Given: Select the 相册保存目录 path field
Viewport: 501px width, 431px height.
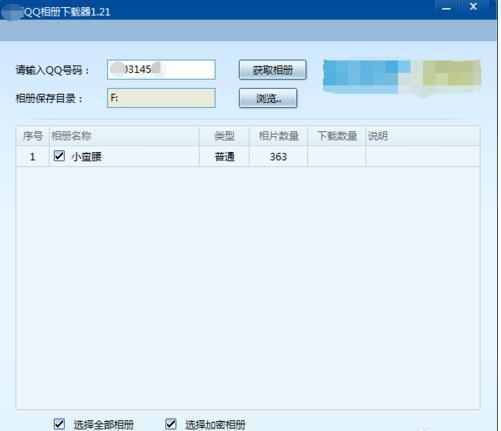Looking at the screenshot, I should coord(161,98).
